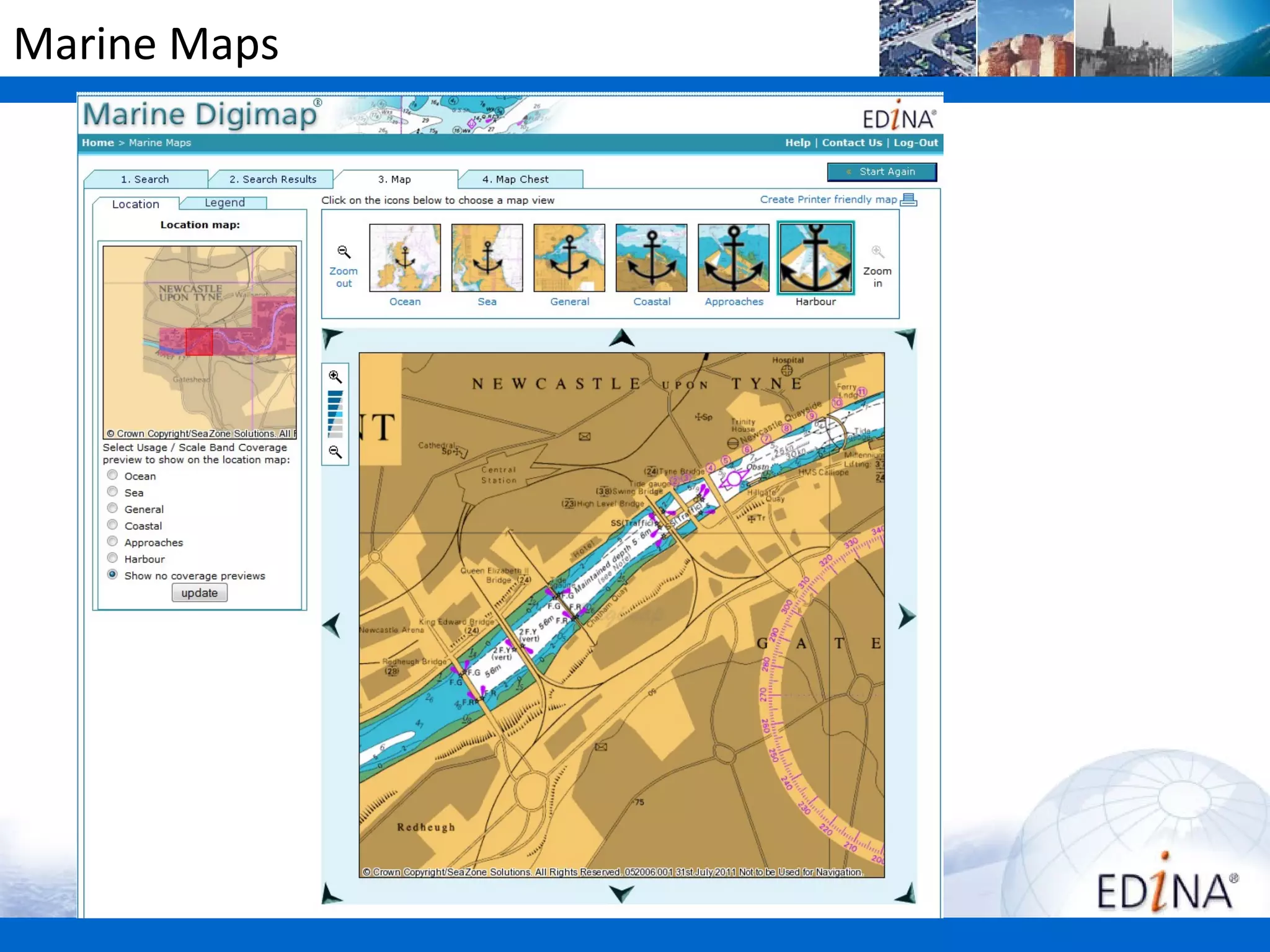Select the Sea map view icon

click(487, 258)
